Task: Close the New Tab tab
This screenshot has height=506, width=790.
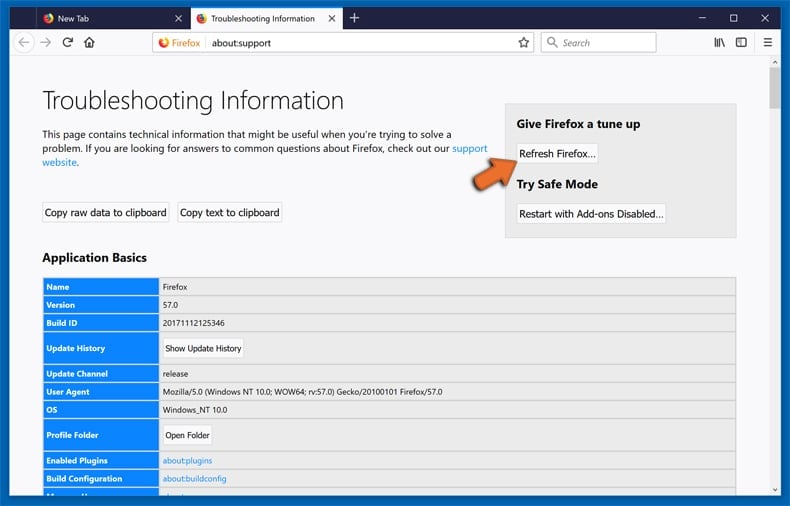Action: coord(178,19)
